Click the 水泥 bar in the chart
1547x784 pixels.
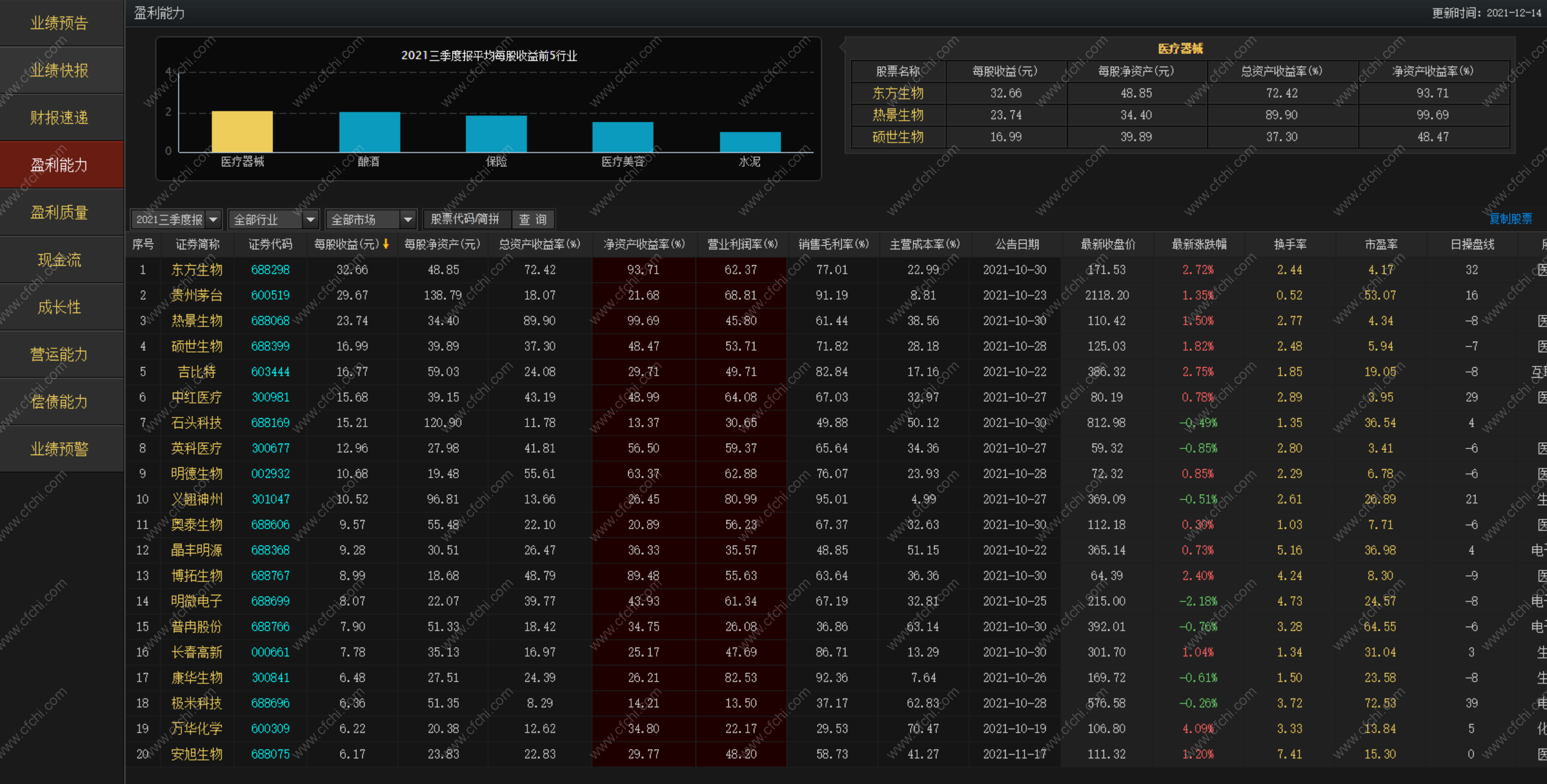[750, 142]
